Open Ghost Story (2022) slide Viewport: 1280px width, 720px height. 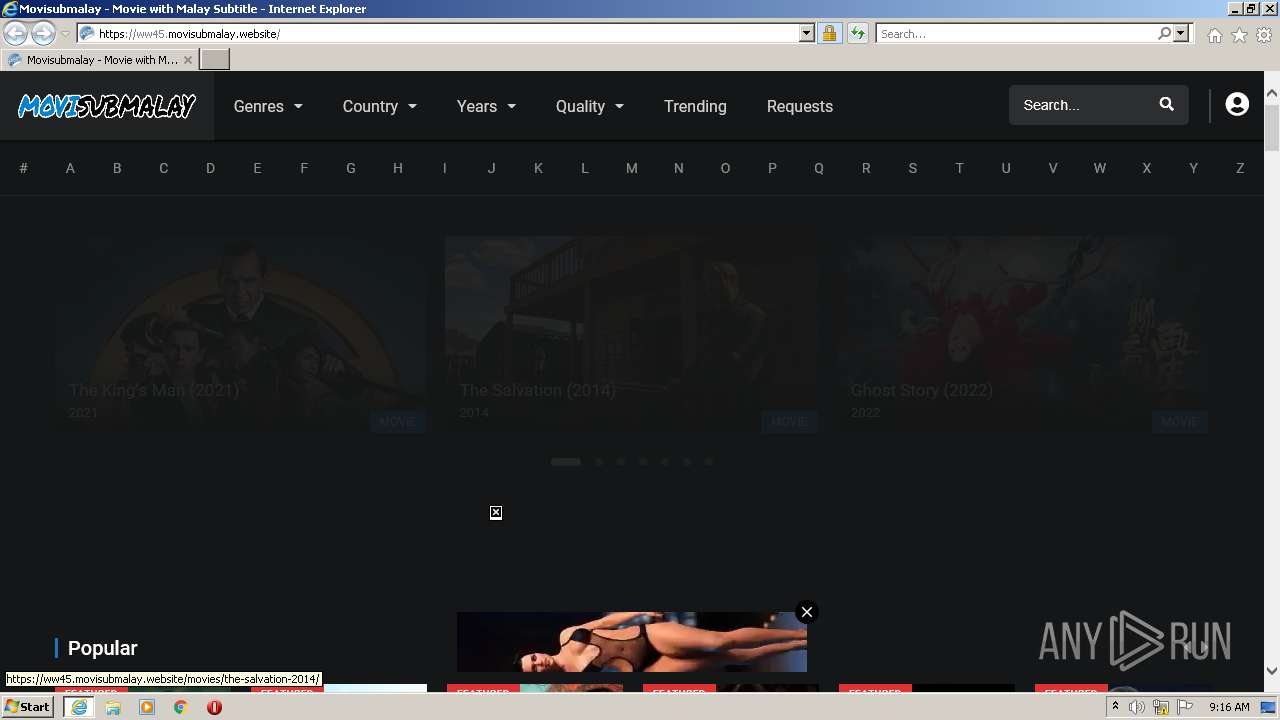coord(1023,334)
